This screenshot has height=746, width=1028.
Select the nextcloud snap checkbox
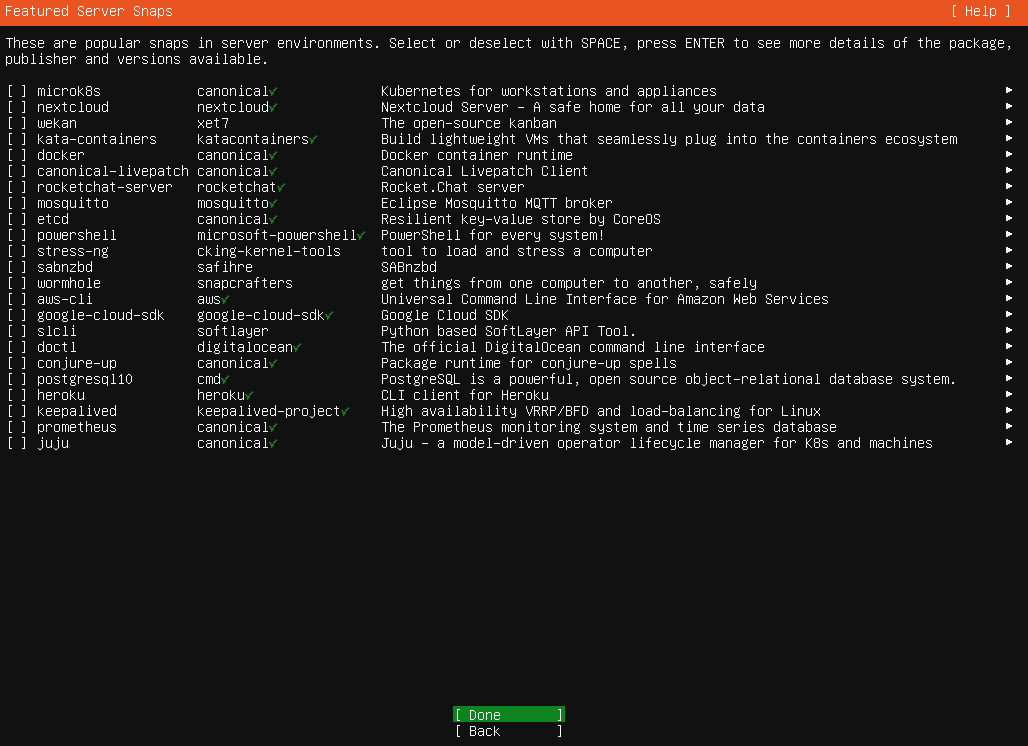(17, 107)
